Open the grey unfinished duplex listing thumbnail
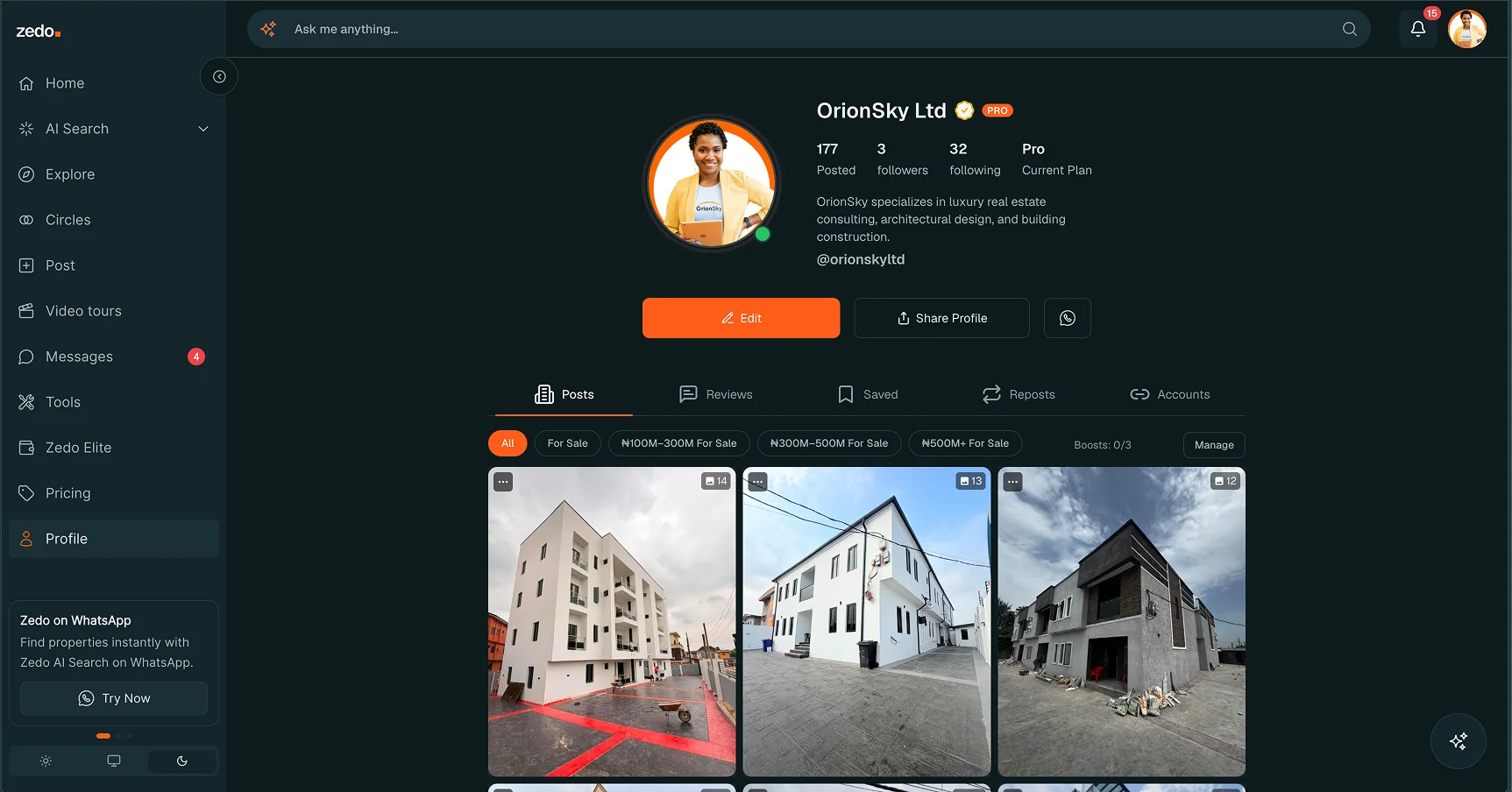Image resolution: width=1512 pixels, height=792 pixels. point(1121,622)
